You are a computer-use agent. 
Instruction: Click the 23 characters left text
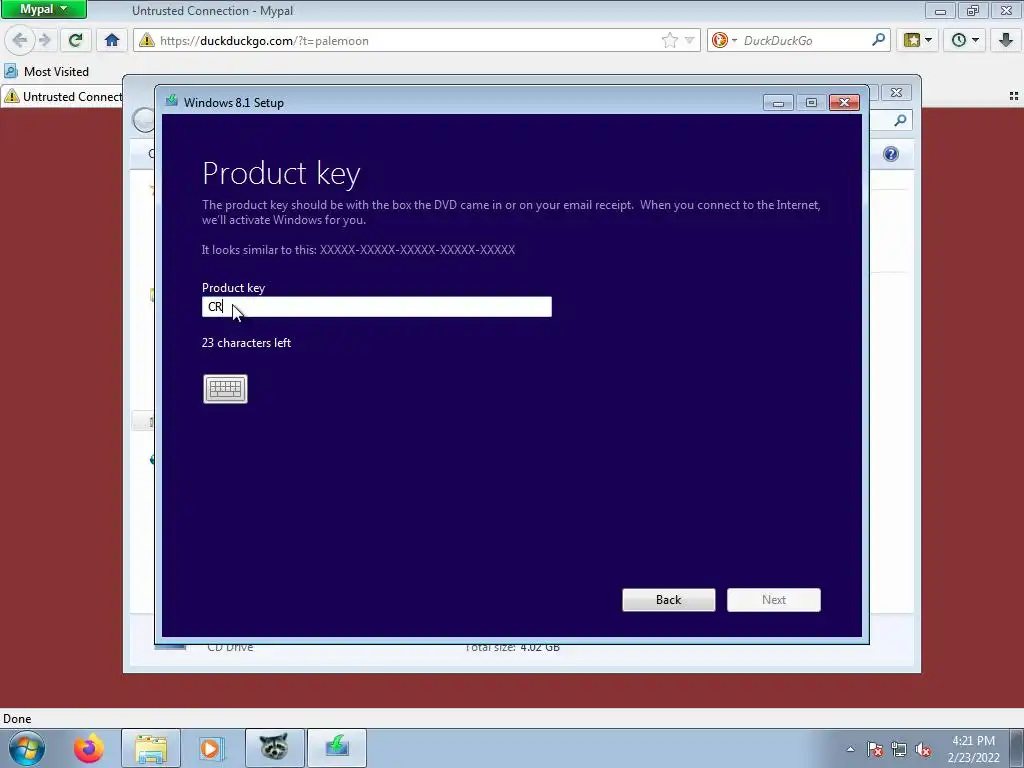click(x=246, y=343)
